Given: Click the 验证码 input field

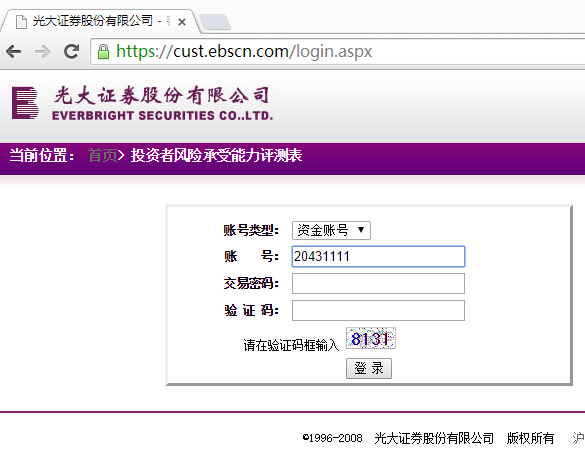Looking at the screenshot, I should point(378,310).
